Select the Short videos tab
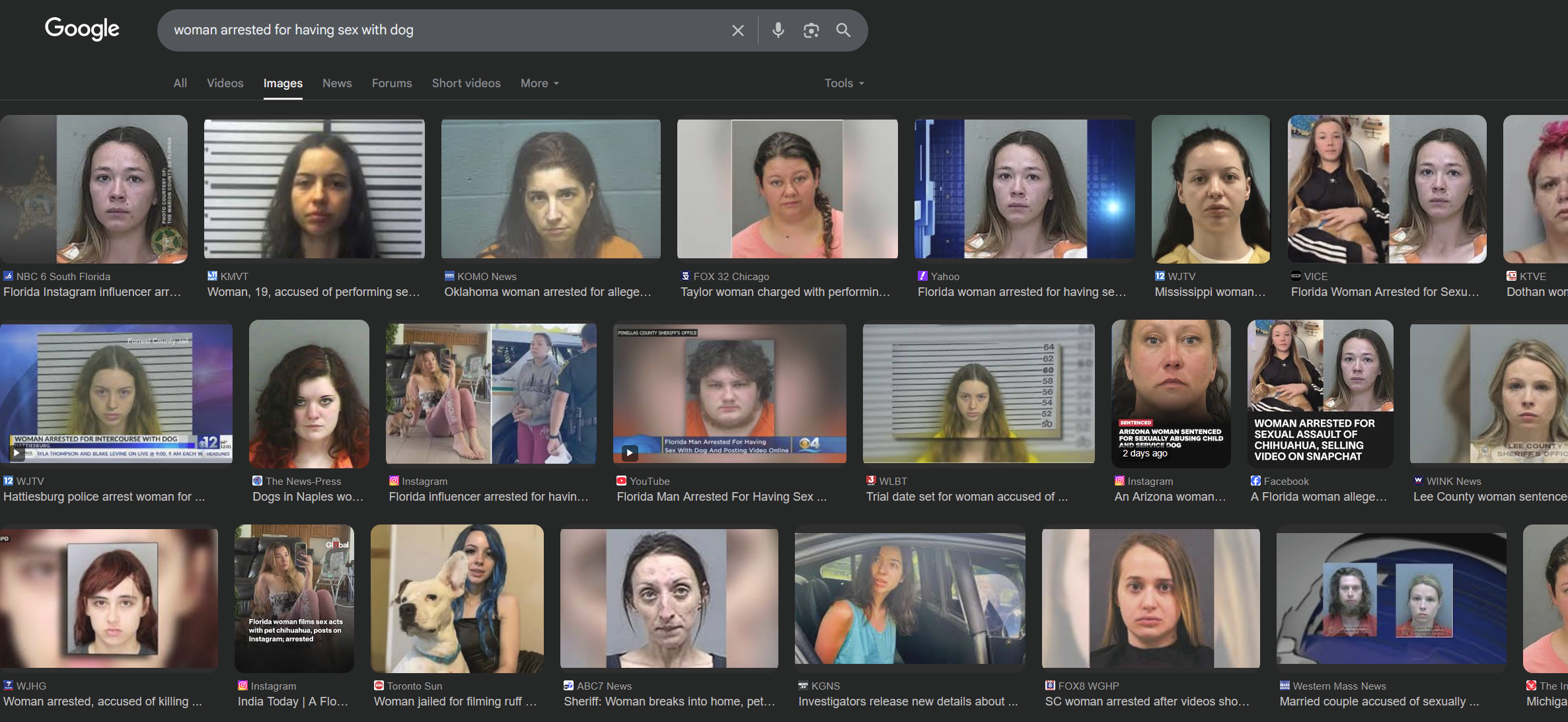 [x=466, y=83]
